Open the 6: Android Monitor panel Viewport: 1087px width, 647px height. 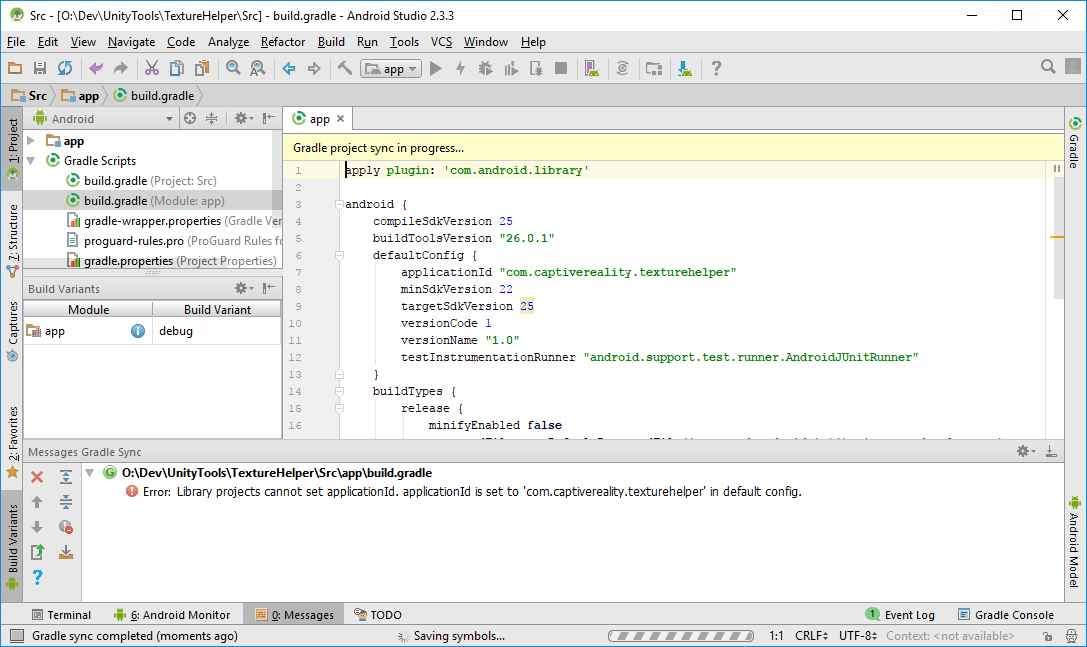(x=172, y=615)
